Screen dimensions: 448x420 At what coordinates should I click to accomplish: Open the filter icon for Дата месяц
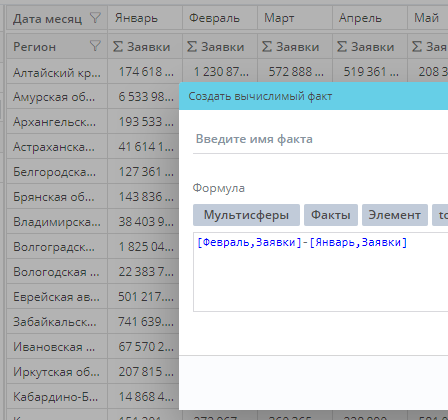tap(95, 18)
